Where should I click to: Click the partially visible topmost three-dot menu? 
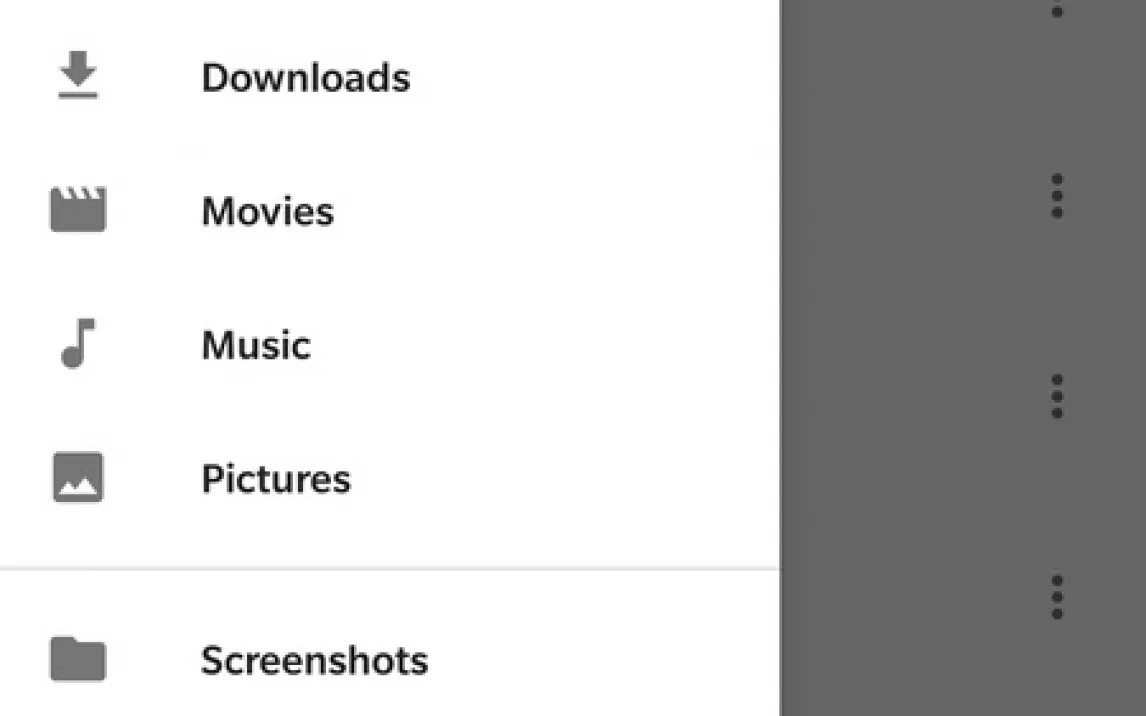tap(1057, 10)
